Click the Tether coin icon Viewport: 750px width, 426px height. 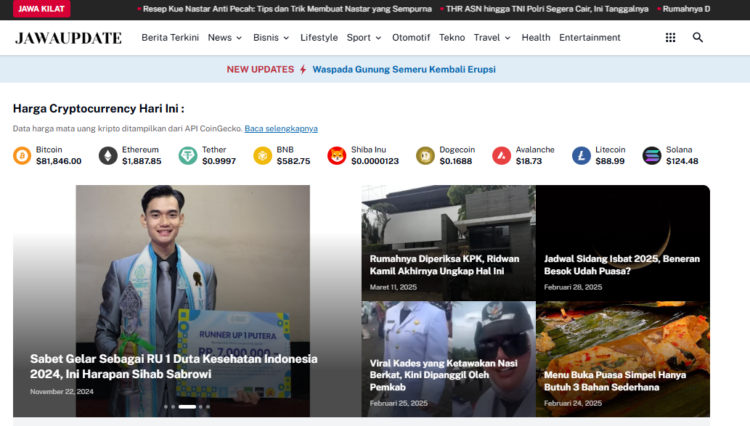point(188,155)
